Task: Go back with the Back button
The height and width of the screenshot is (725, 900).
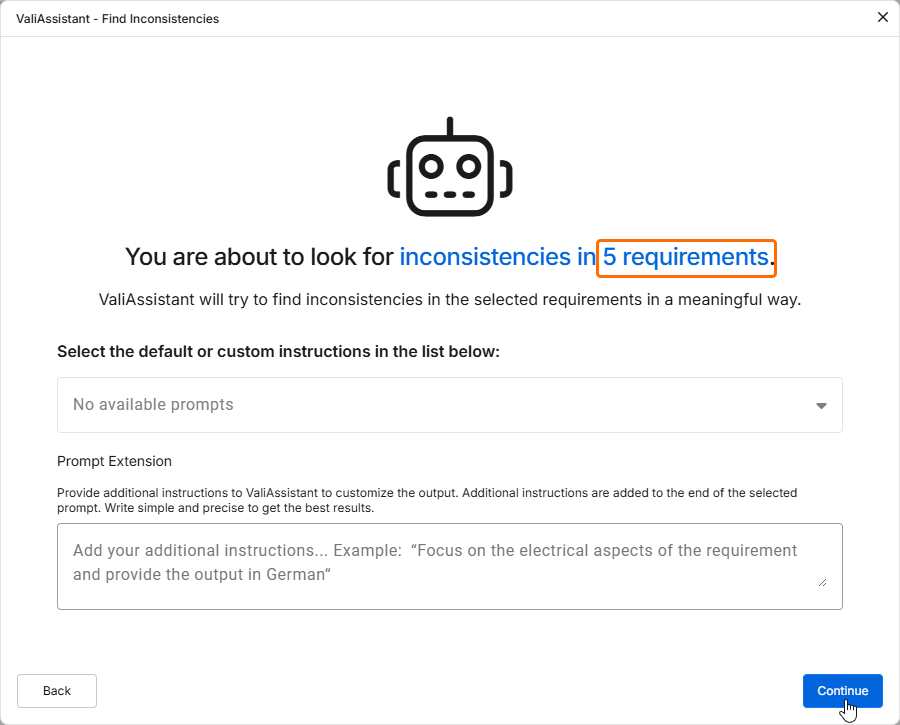Action: click(57, 691)
